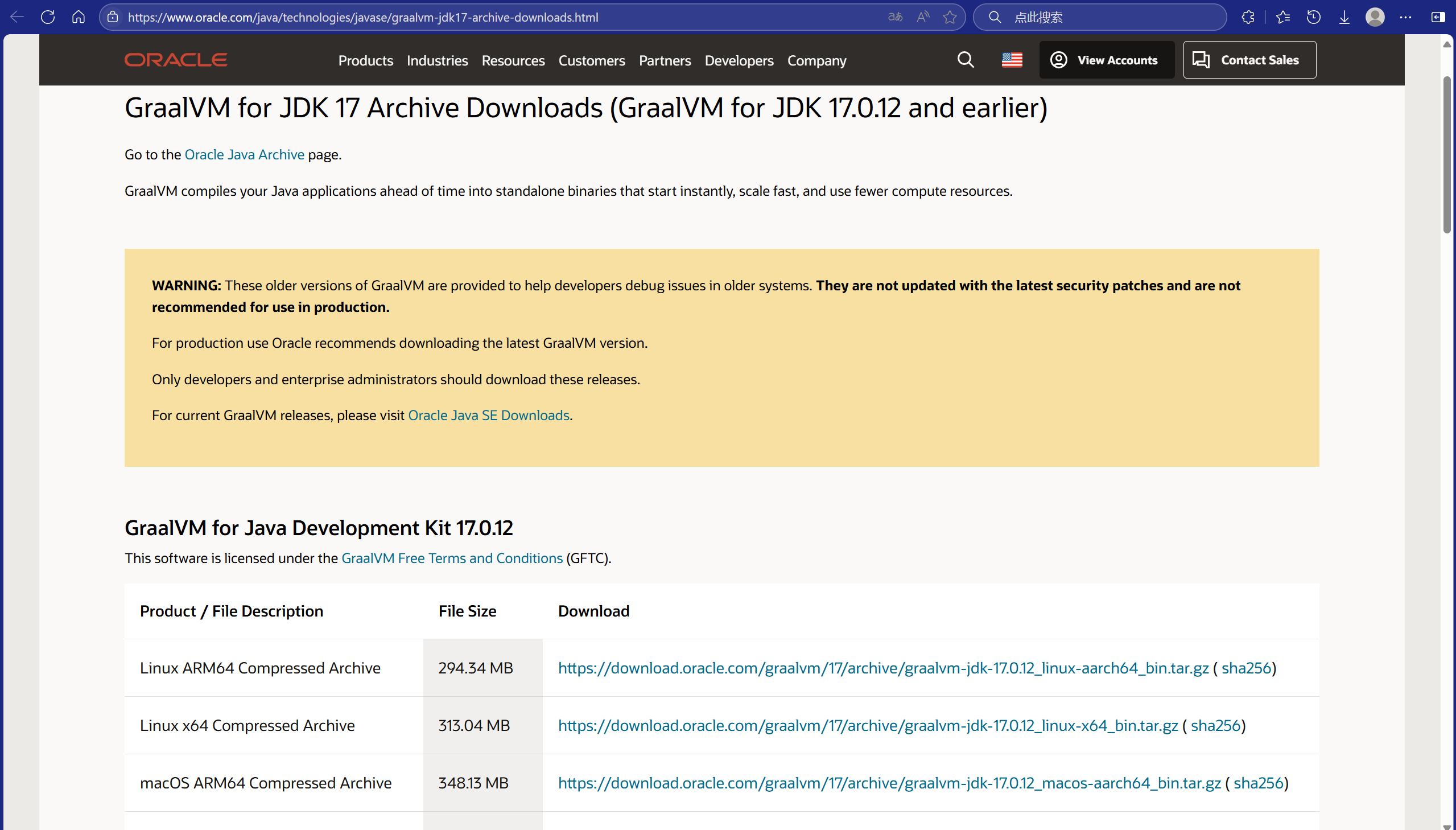Viewport: 1456px width, 830px height.
Task: Open GraalVM Free Terms and Conditions link
Action: point(452,558)
